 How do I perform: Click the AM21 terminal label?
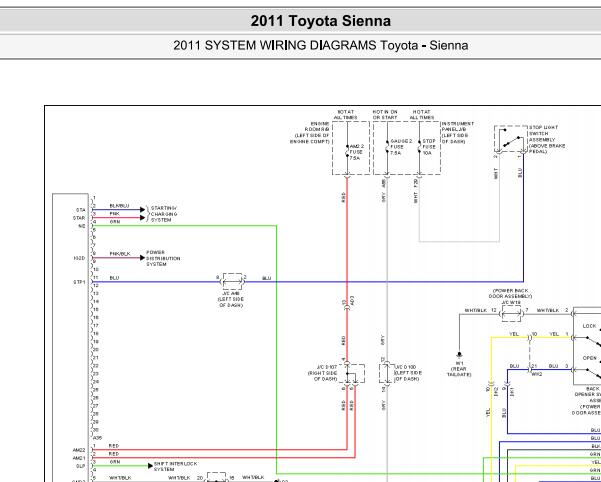pos(79,458)
